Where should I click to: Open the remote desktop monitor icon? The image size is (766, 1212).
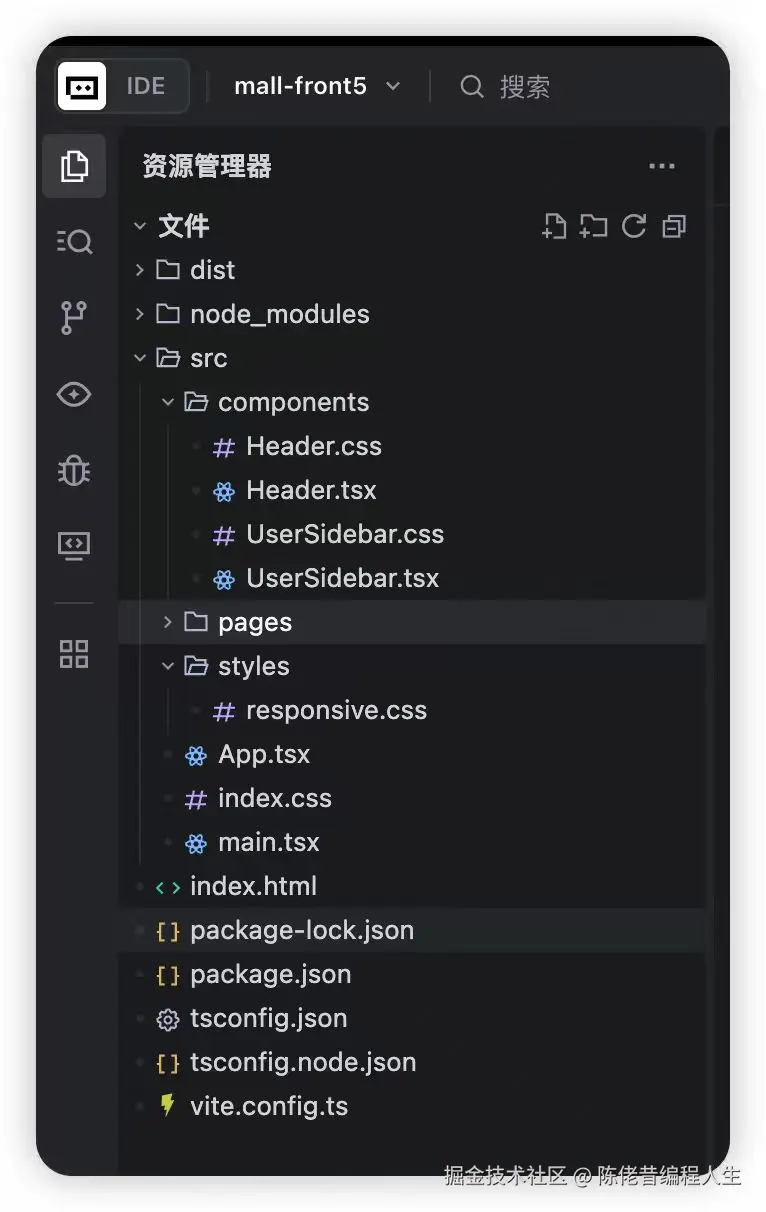pyautogui.click(x=74, y=545)
